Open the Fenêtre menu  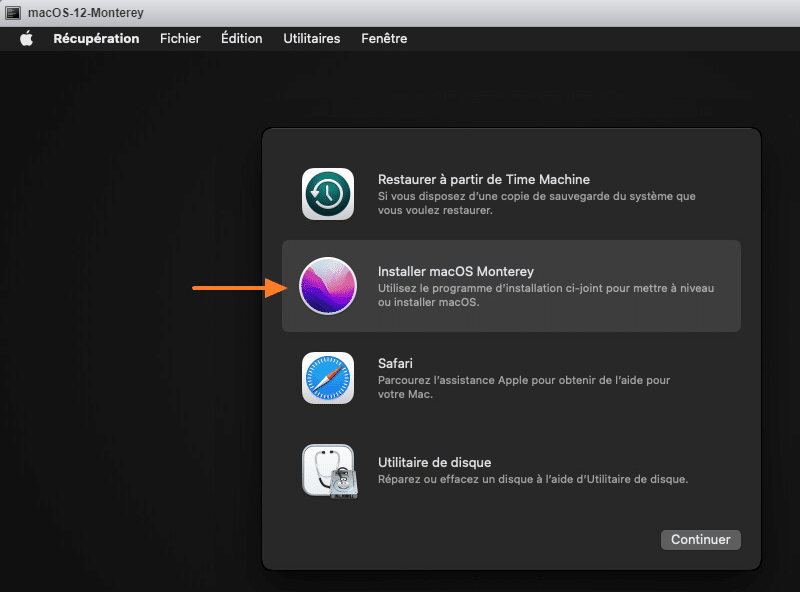click(384, 39)
